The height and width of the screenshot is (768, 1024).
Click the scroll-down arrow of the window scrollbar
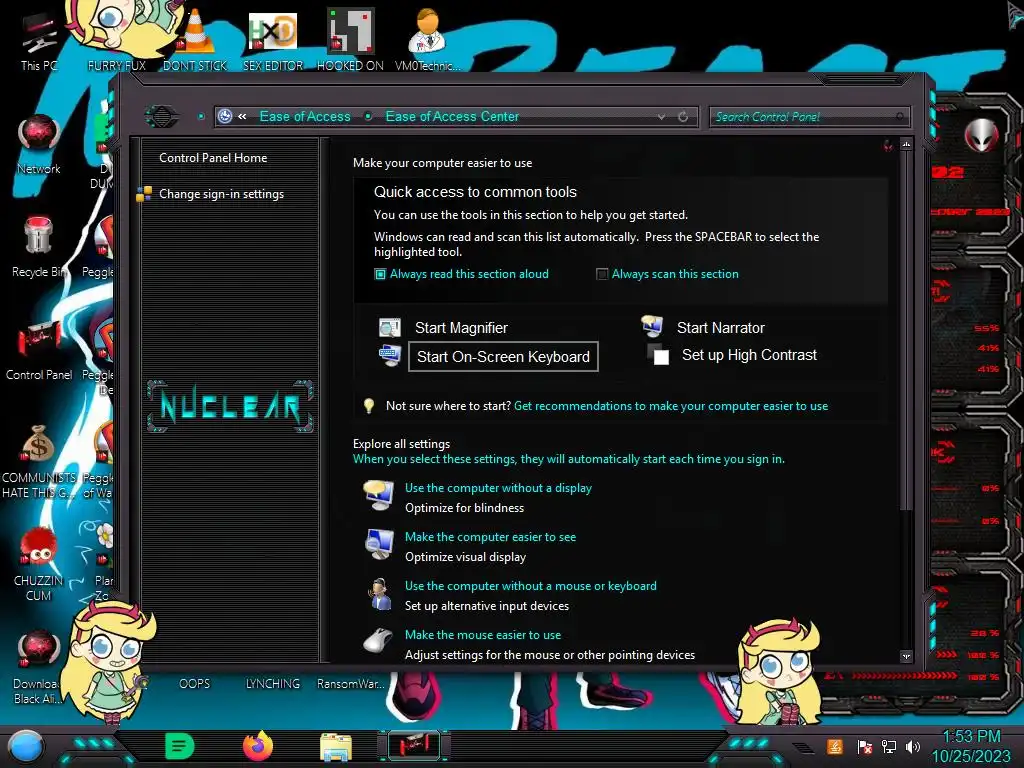[x=906, y=656]
